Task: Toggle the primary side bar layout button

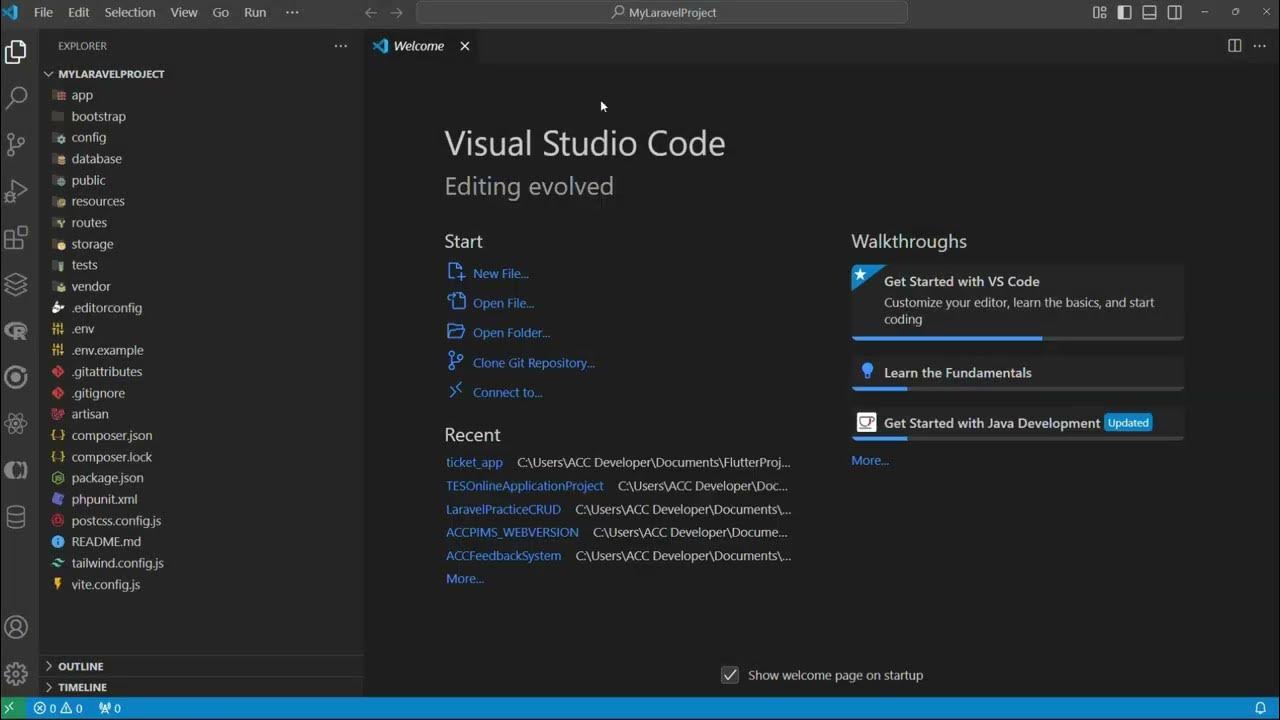Action: (x=1125, y=13)
